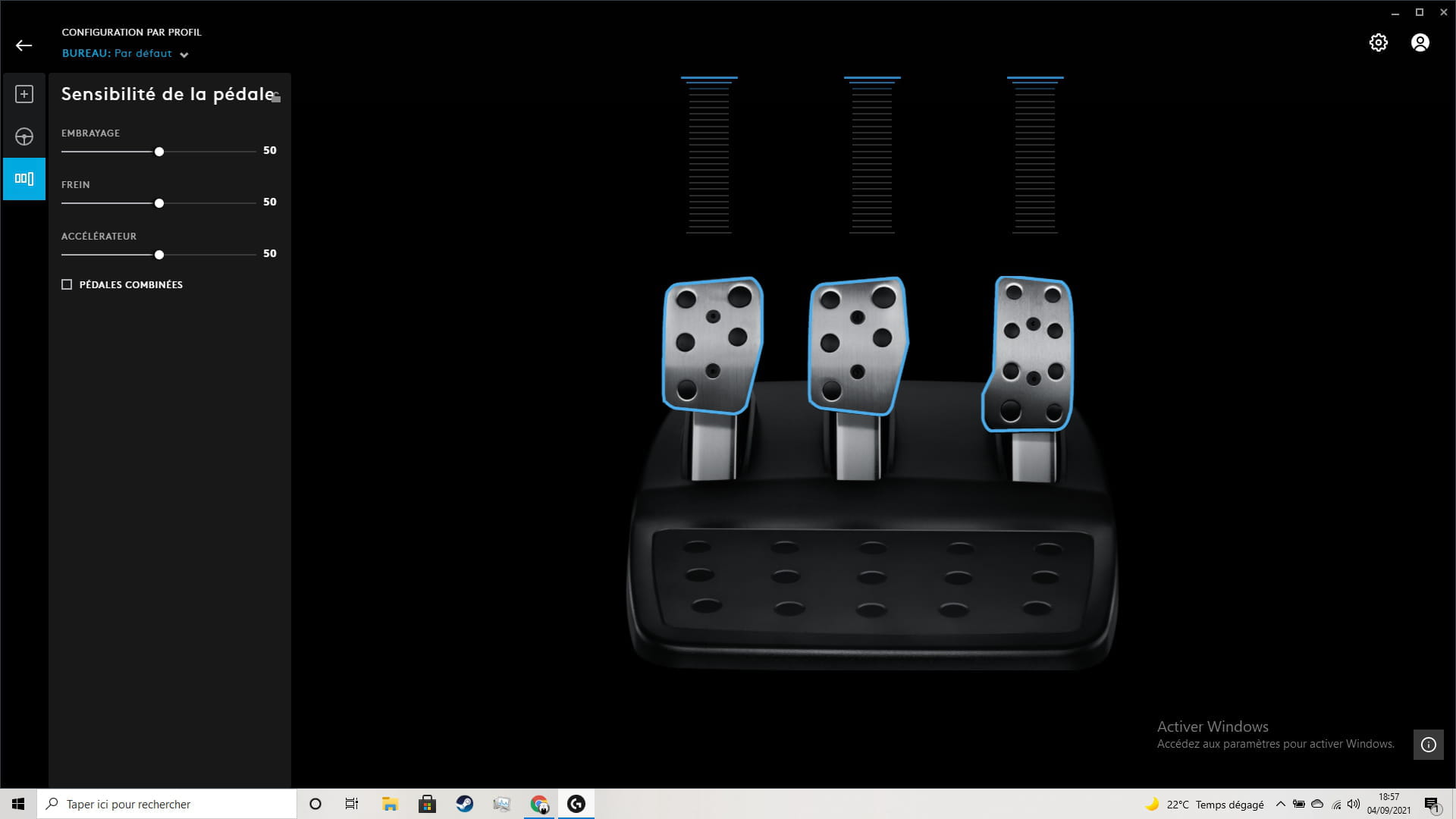
Task: Click the info icon at bottom right
Action: click(1428, 745)
